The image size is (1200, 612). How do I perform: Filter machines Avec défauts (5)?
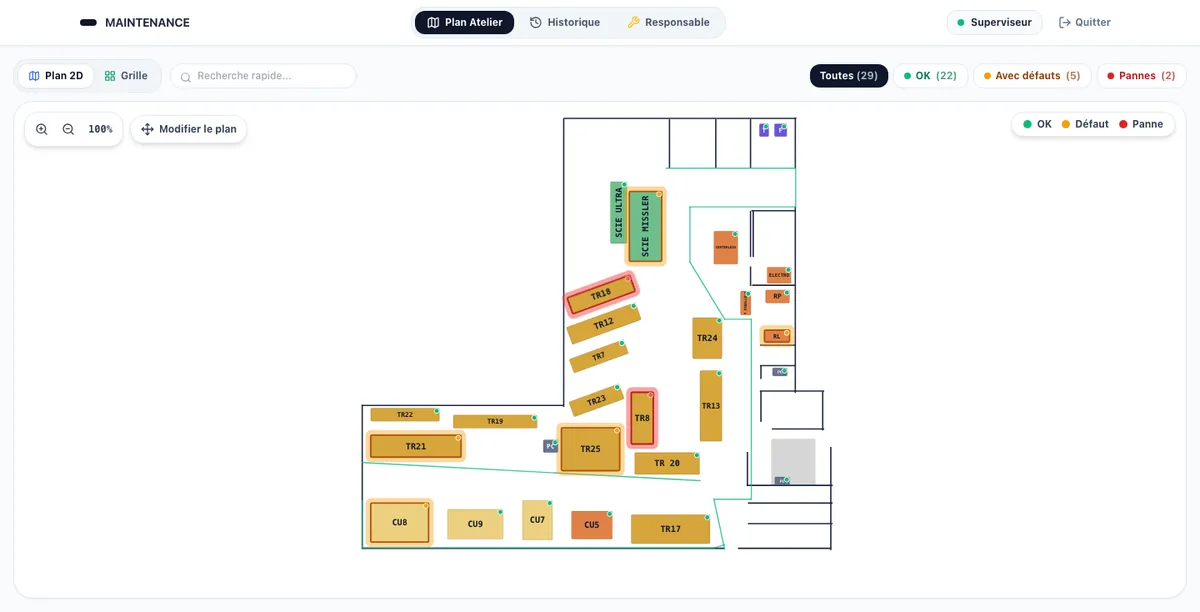(x=1032, y=76)
